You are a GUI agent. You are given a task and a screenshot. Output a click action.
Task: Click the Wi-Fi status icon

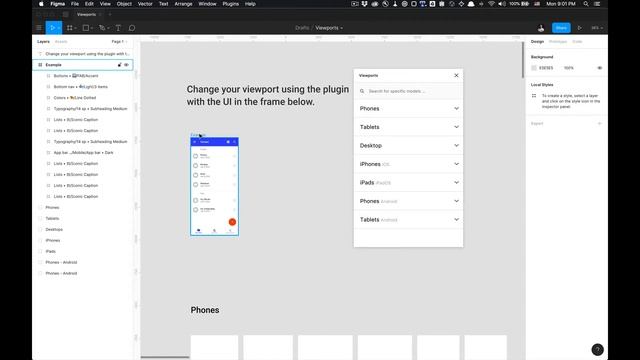click(491, 4)
